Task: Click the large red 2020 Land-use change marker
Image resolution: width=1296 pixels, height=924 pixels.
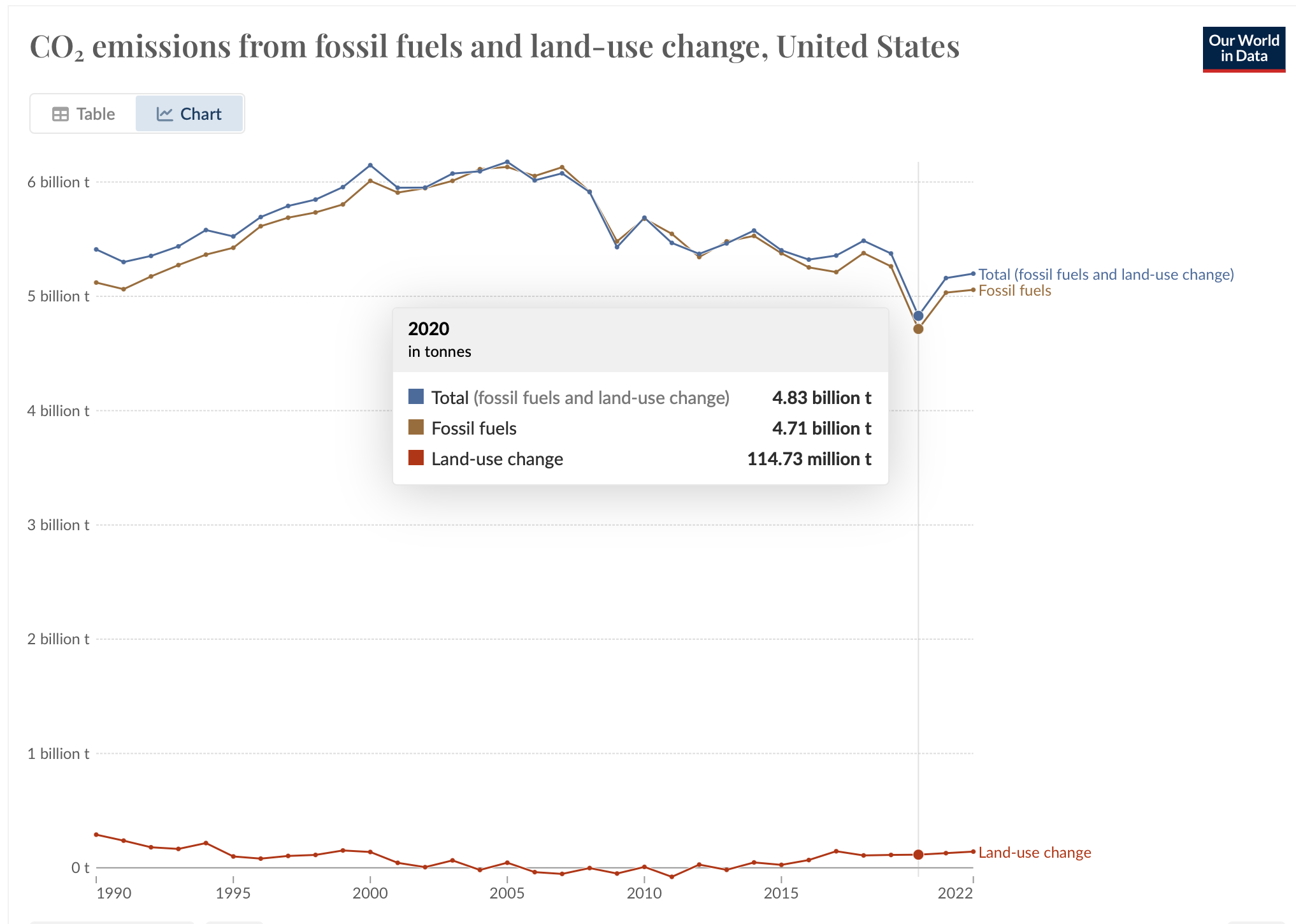Action: (918, 855)
